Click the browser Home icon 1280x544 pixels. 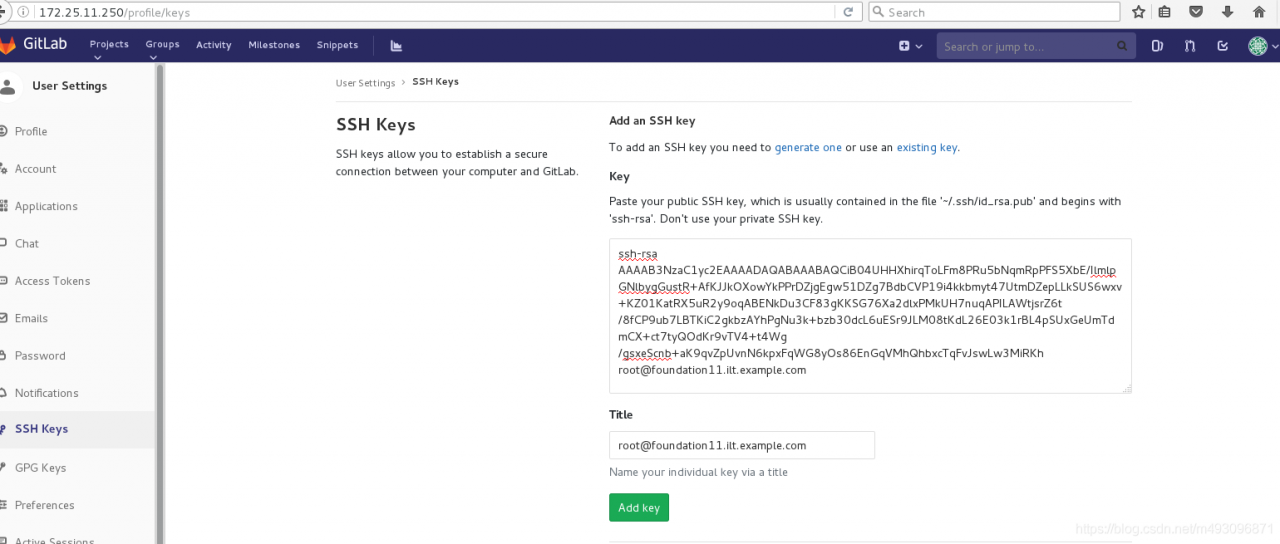pos(1259,12)
